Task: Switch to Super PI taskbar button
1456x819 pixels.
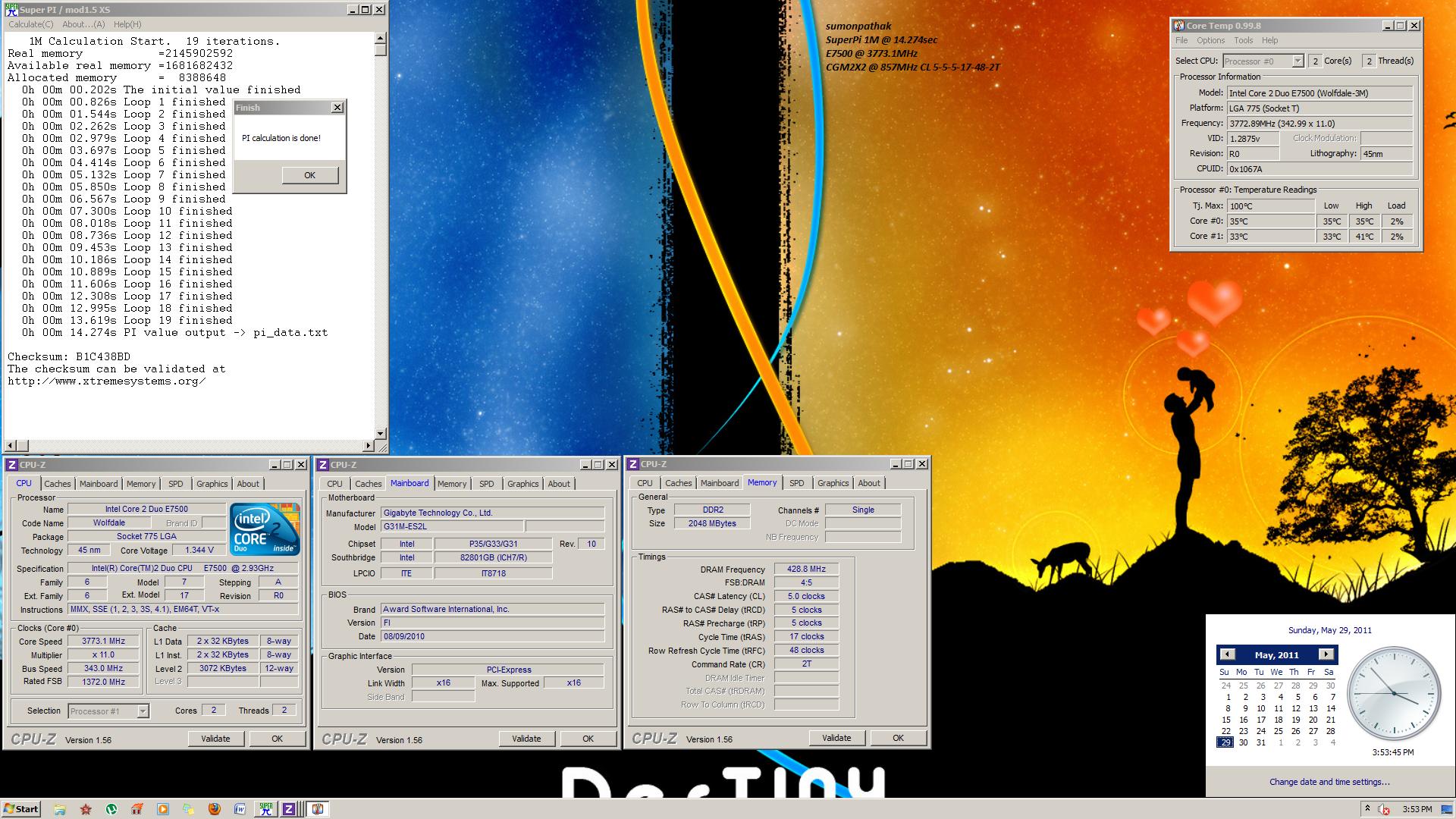Action: tap(265, 809)
